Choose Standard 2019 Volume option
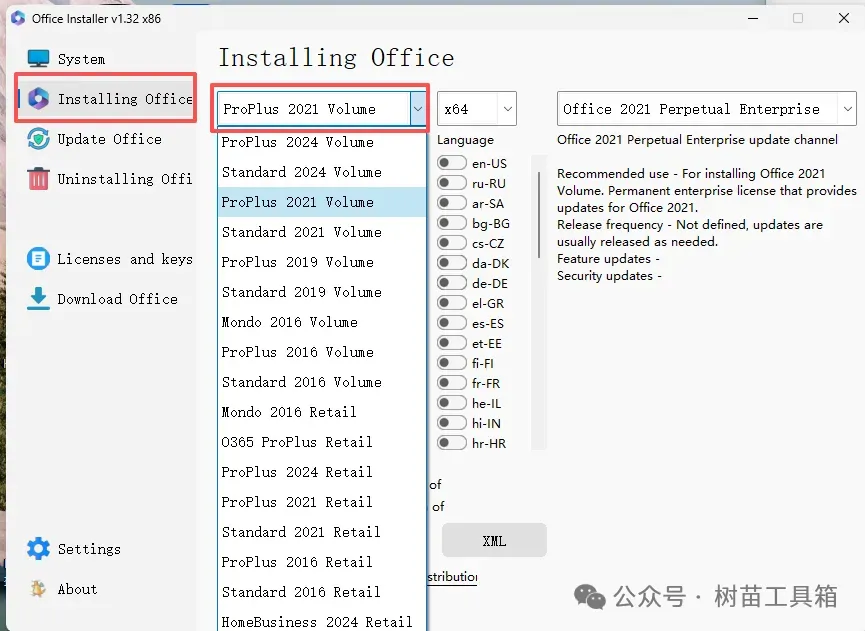This screenshot has width=865, height=631. coord(322,292)
